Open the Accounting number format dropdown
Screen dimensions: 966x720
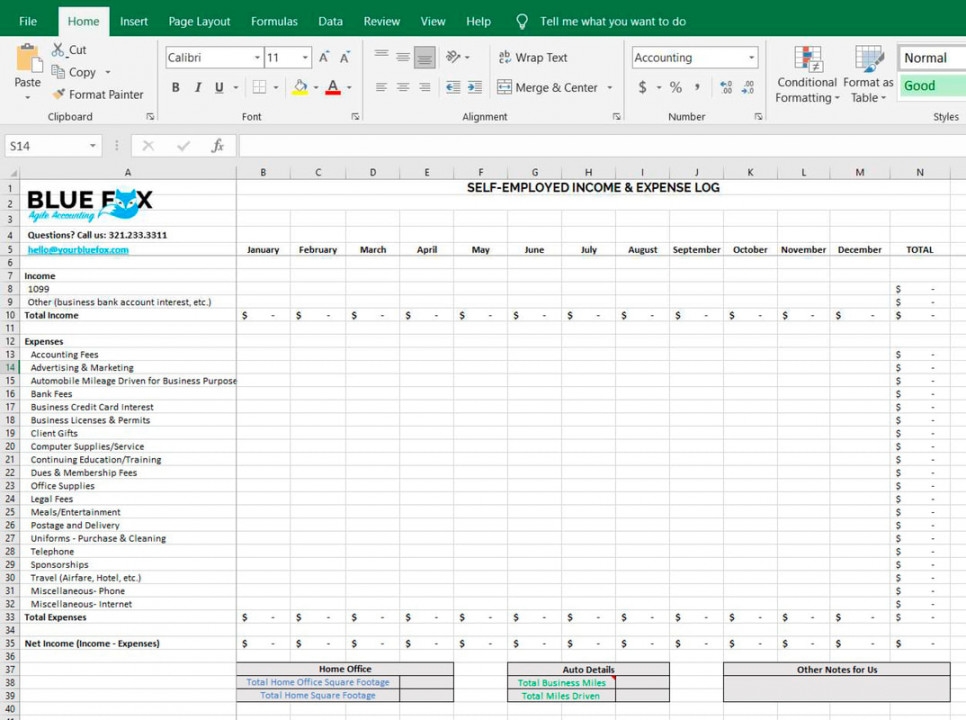click(x=753, y=57)
